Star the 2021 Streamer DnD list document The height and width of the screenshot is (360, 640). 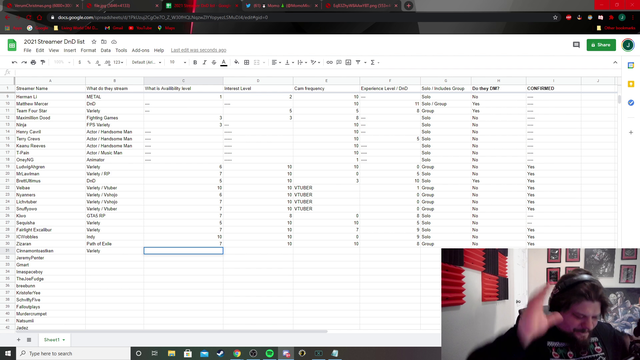[x=94, y=42]
